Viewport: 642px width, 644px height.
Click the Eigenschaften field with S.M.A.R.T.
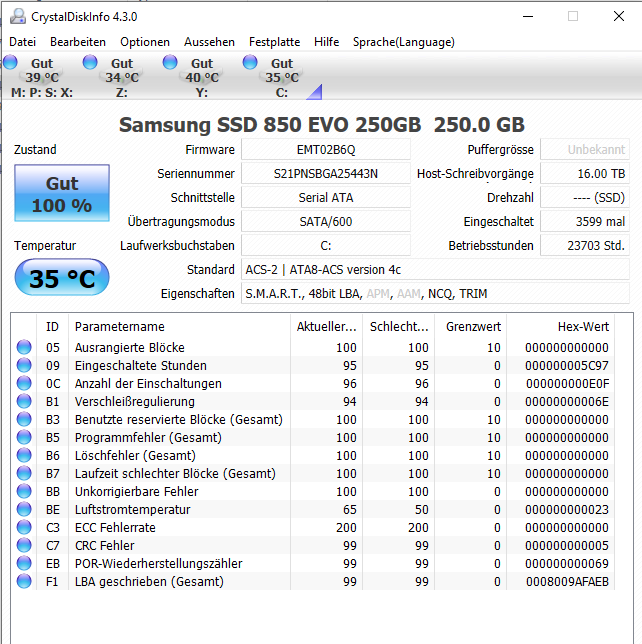tap(435, 294)
